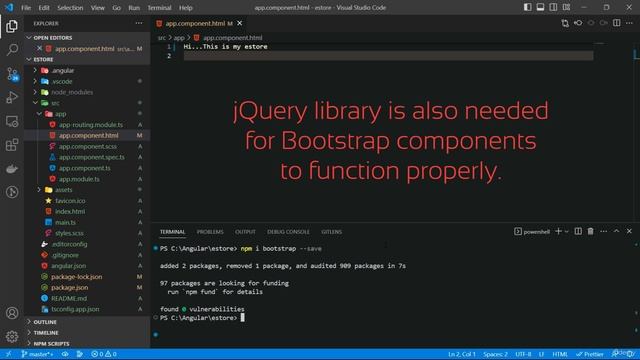Image resolution: width=640 pixels, height=360 pixels.
Task: Close app.component.html in Open Editors
Action: (x=39, y=48)
